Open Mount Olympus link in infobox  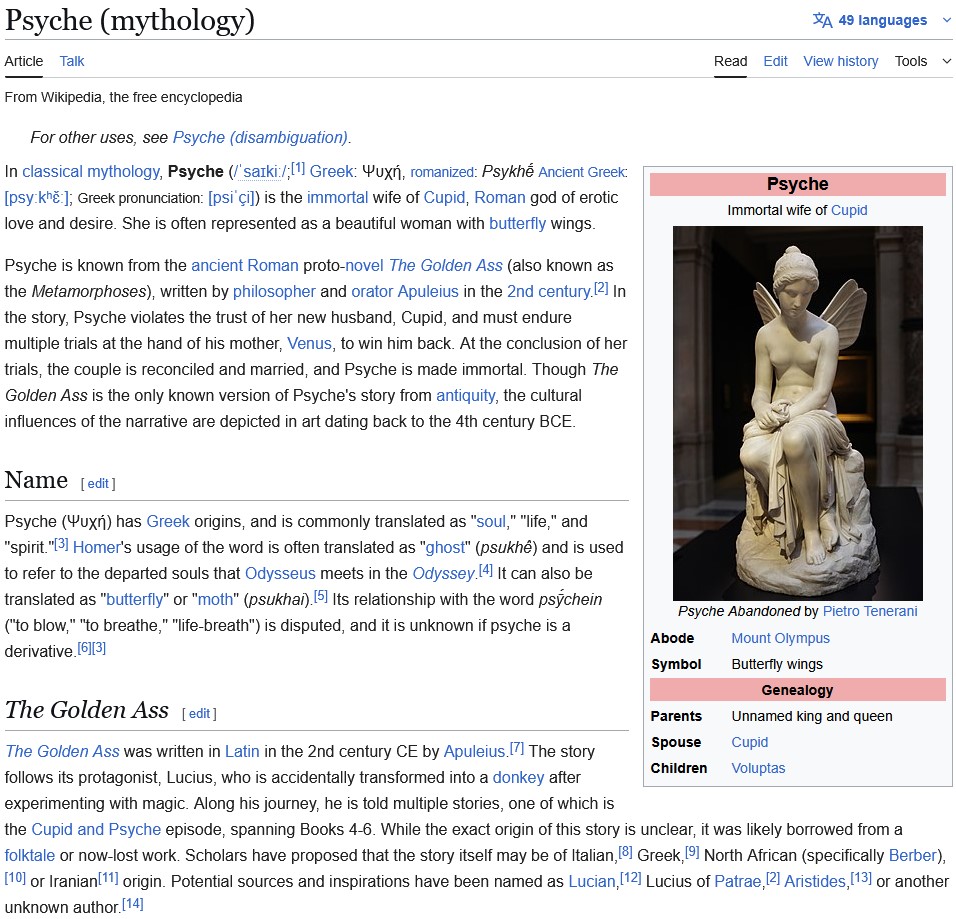780,638
